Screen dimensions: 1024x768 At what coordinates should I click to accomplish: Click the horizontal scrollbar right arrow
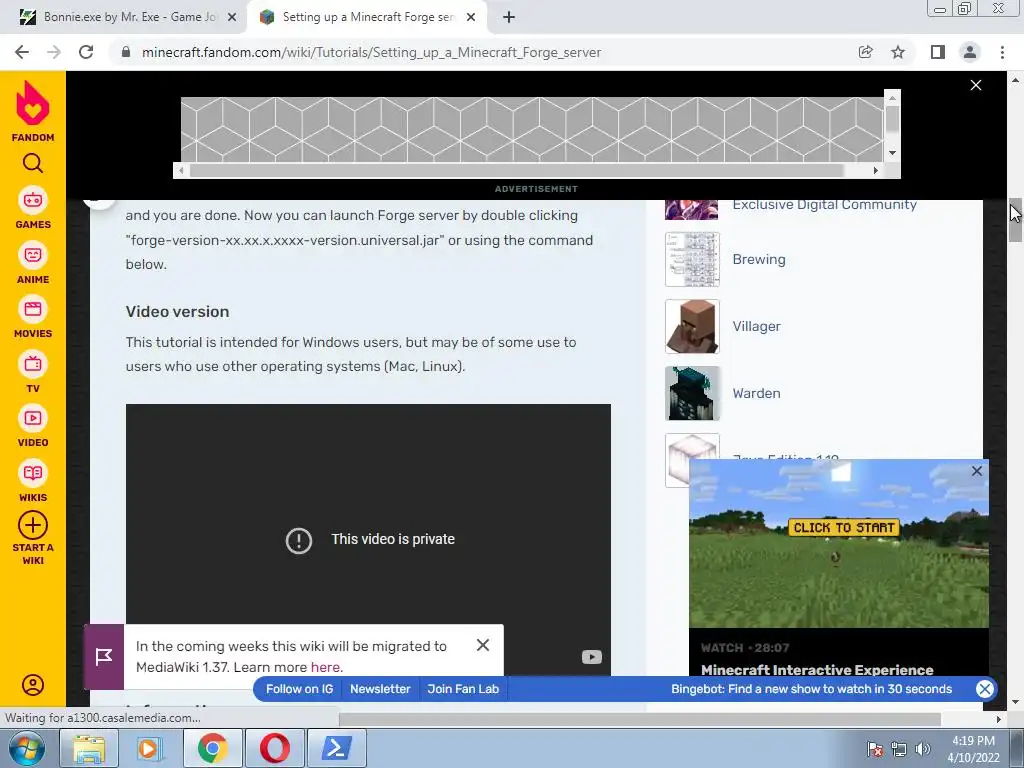click(999, 719)
